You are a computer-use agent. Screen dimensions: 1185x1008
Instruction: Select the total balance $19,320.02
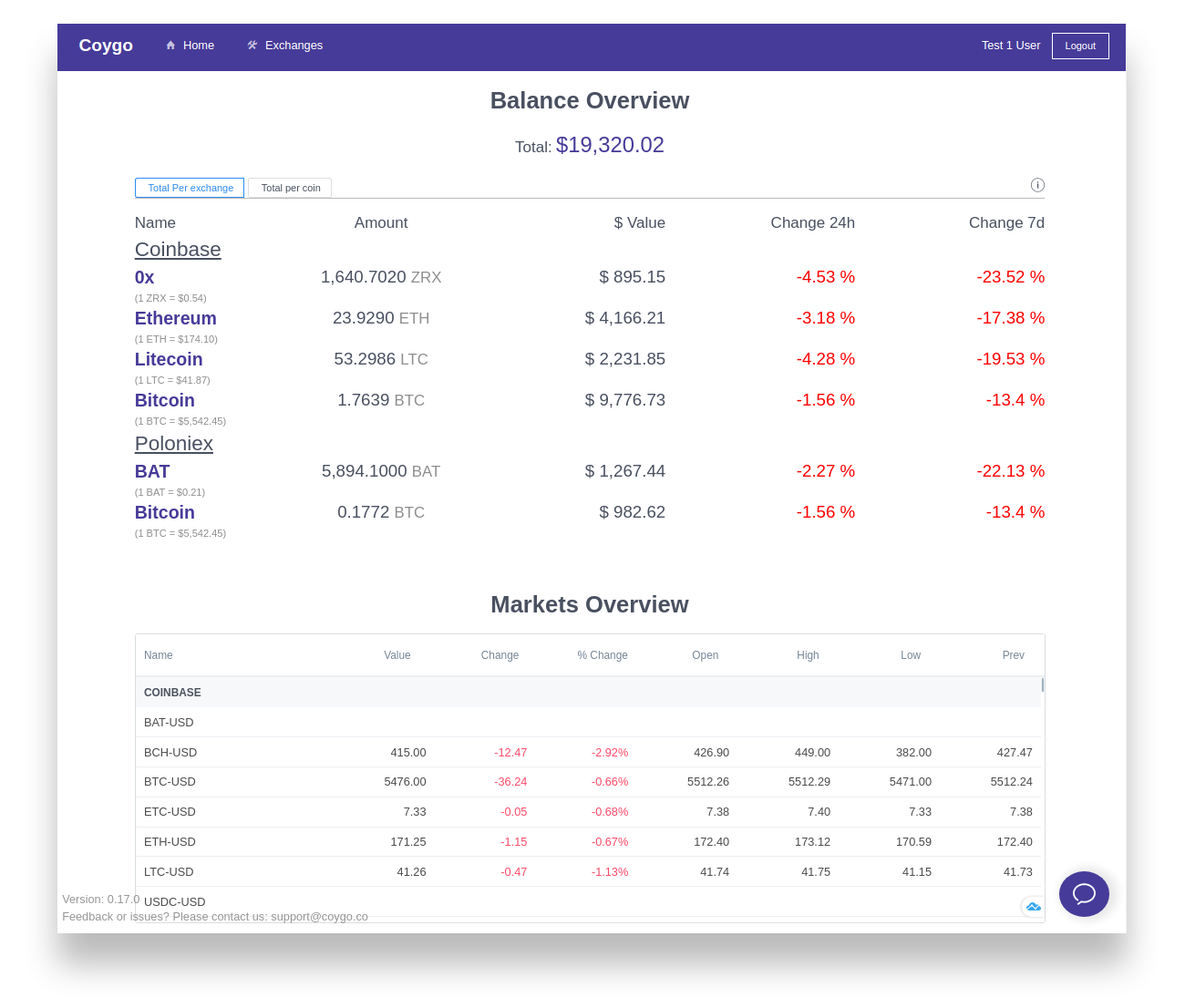[x=610, y=145]
